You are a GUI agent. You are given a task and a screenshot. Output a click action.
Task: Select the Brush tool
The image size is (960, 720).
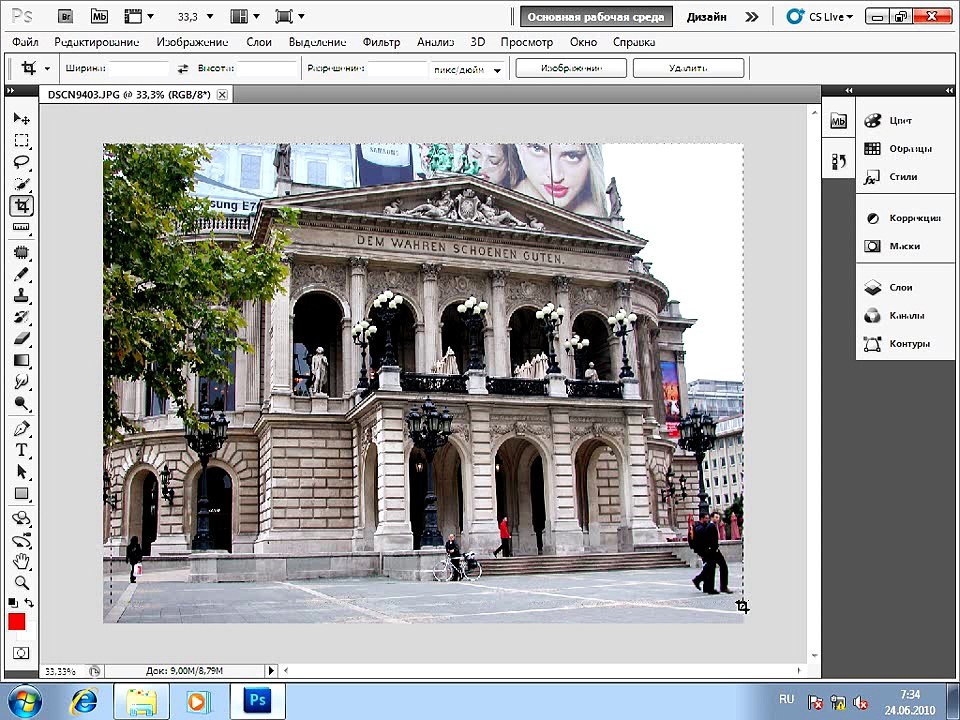click(21, 274)
